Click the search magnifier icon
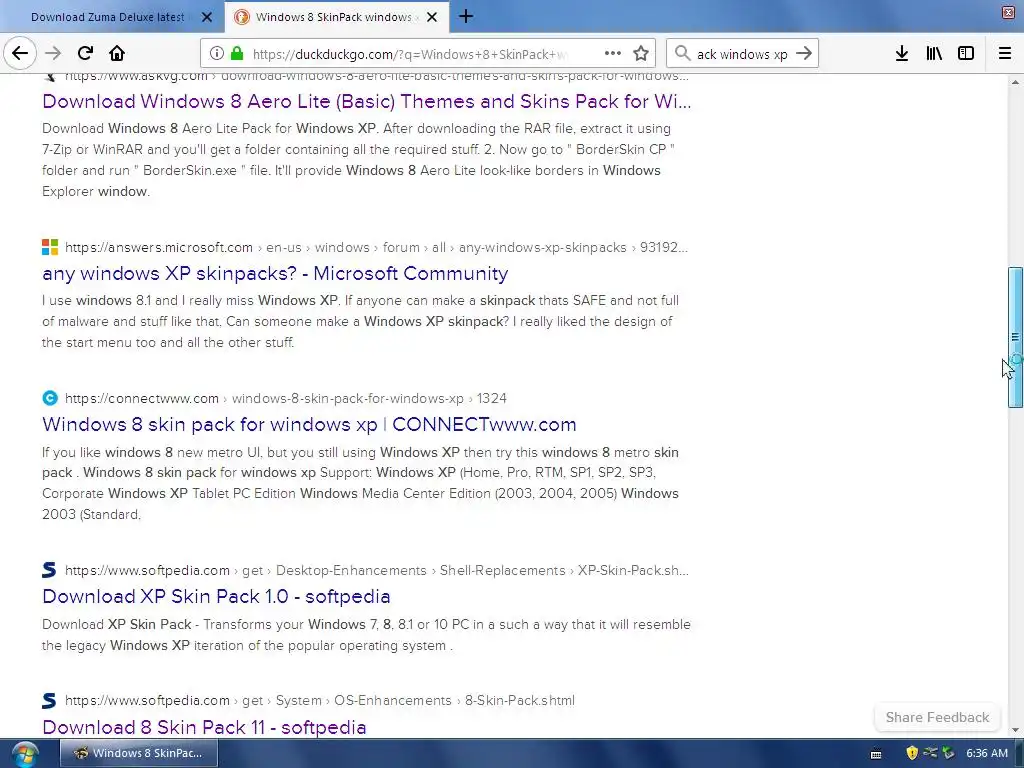The width and height of the screenshot is (1024, 768). click(682, 54)
